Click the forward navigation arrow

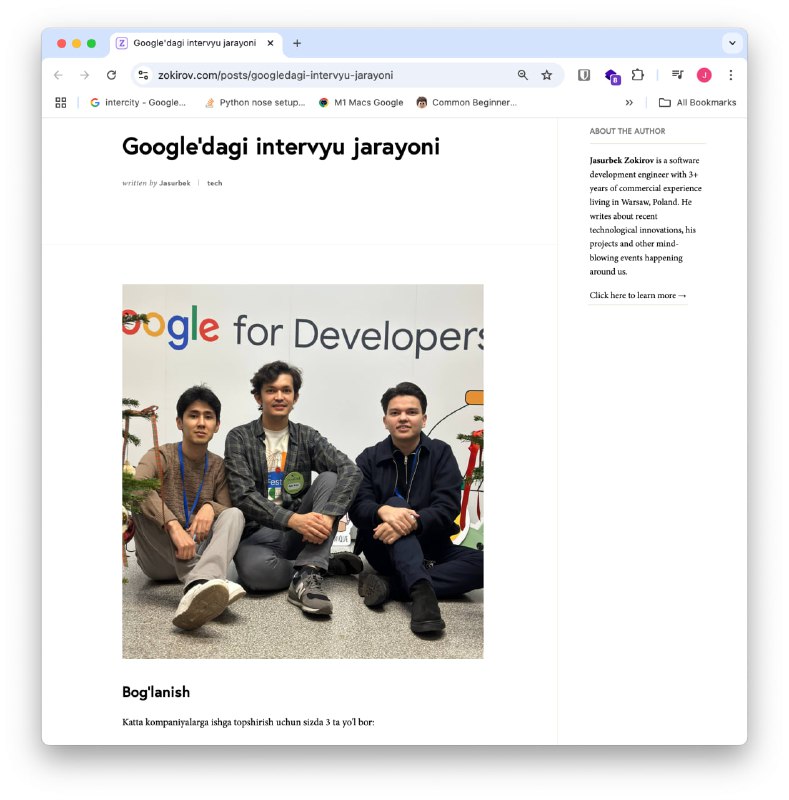pyautogui.click(x=85, y=75)
